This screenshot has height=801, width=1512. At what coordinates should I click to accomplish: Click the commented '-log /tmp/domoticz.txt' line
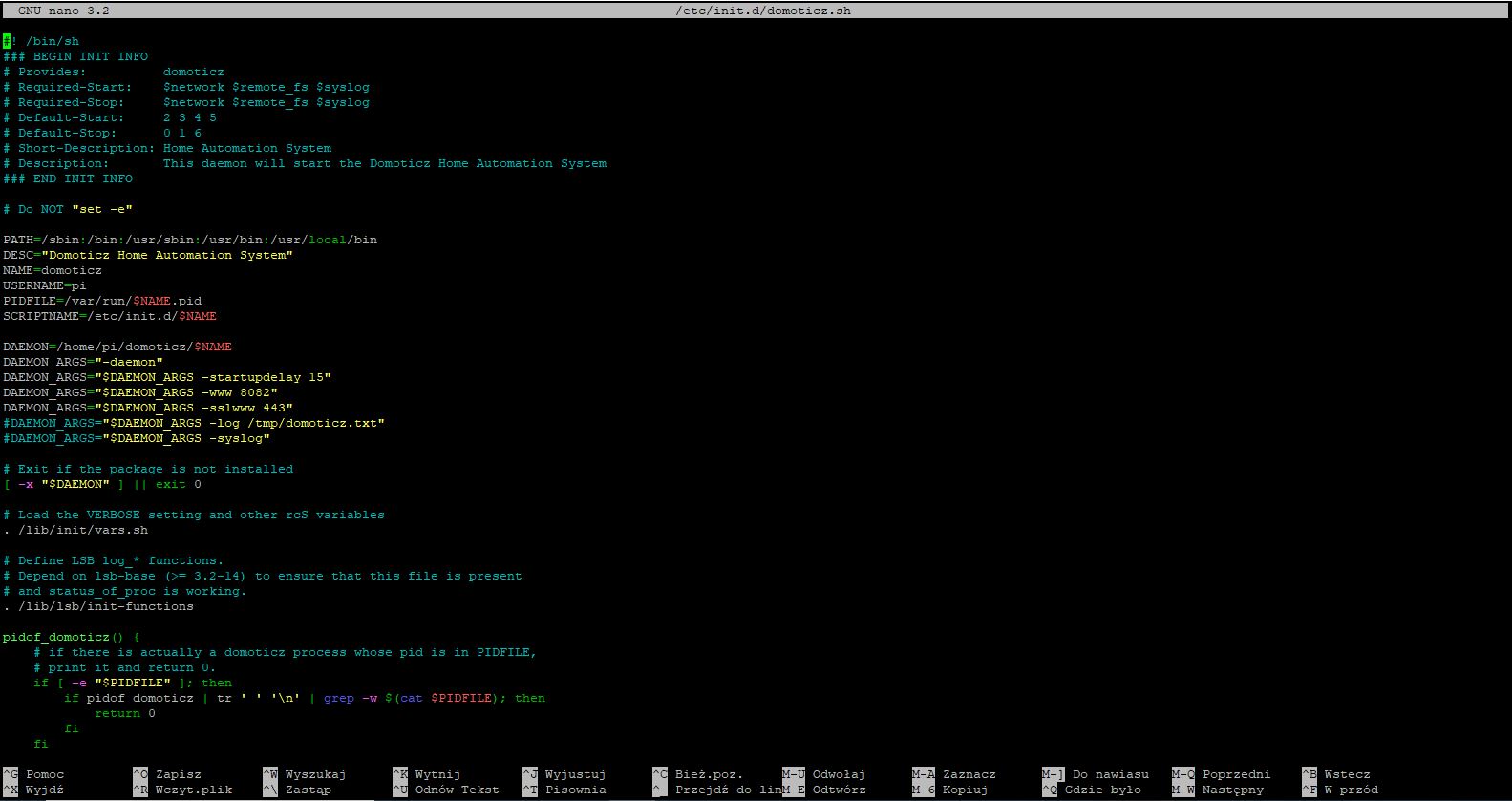194,423
